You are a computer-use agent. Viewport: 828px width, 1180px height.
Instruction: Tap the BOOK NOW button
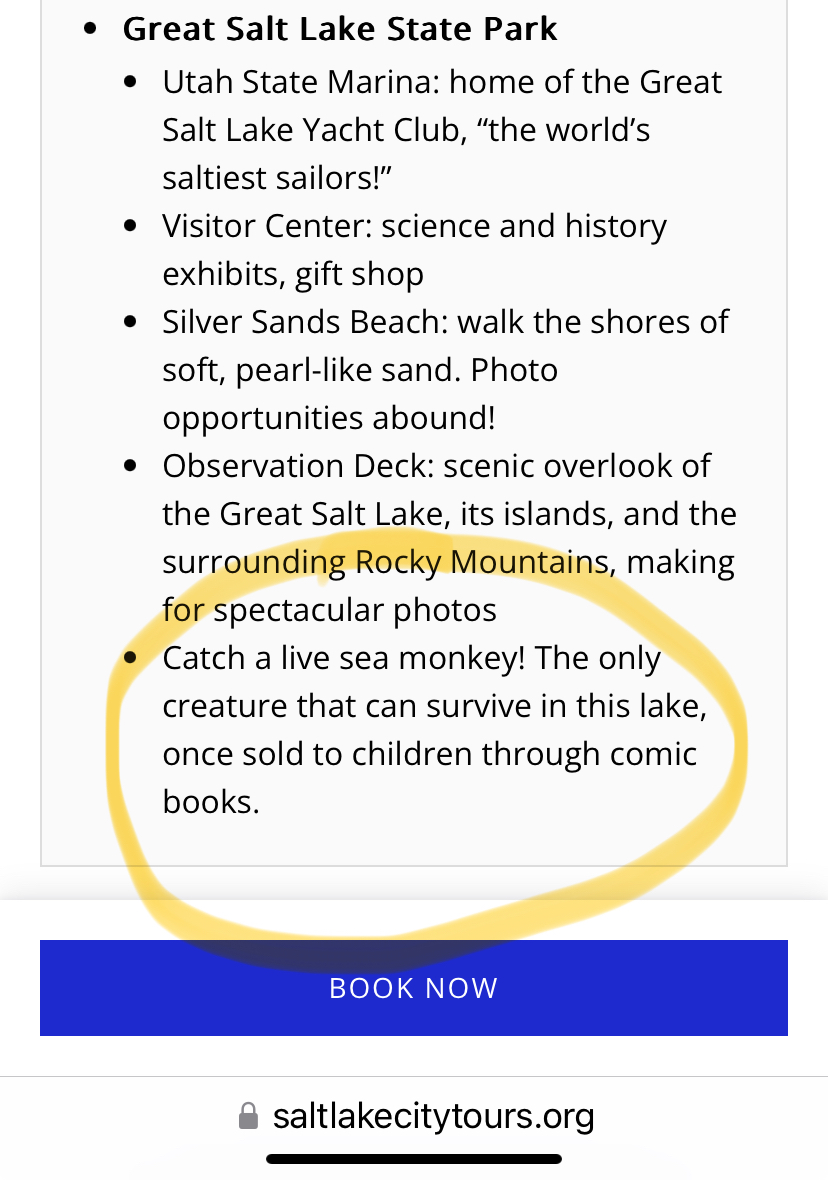pos(414,988)
